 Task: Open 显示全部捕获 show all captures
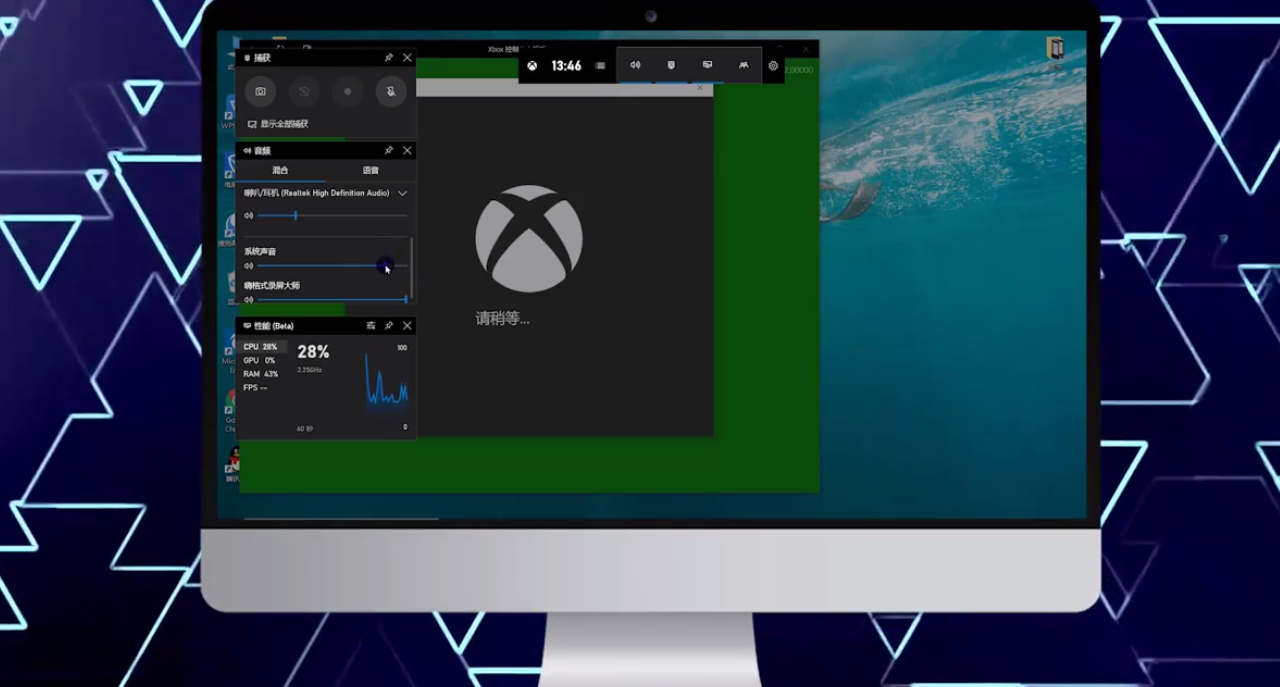click(x=278, y=124)
